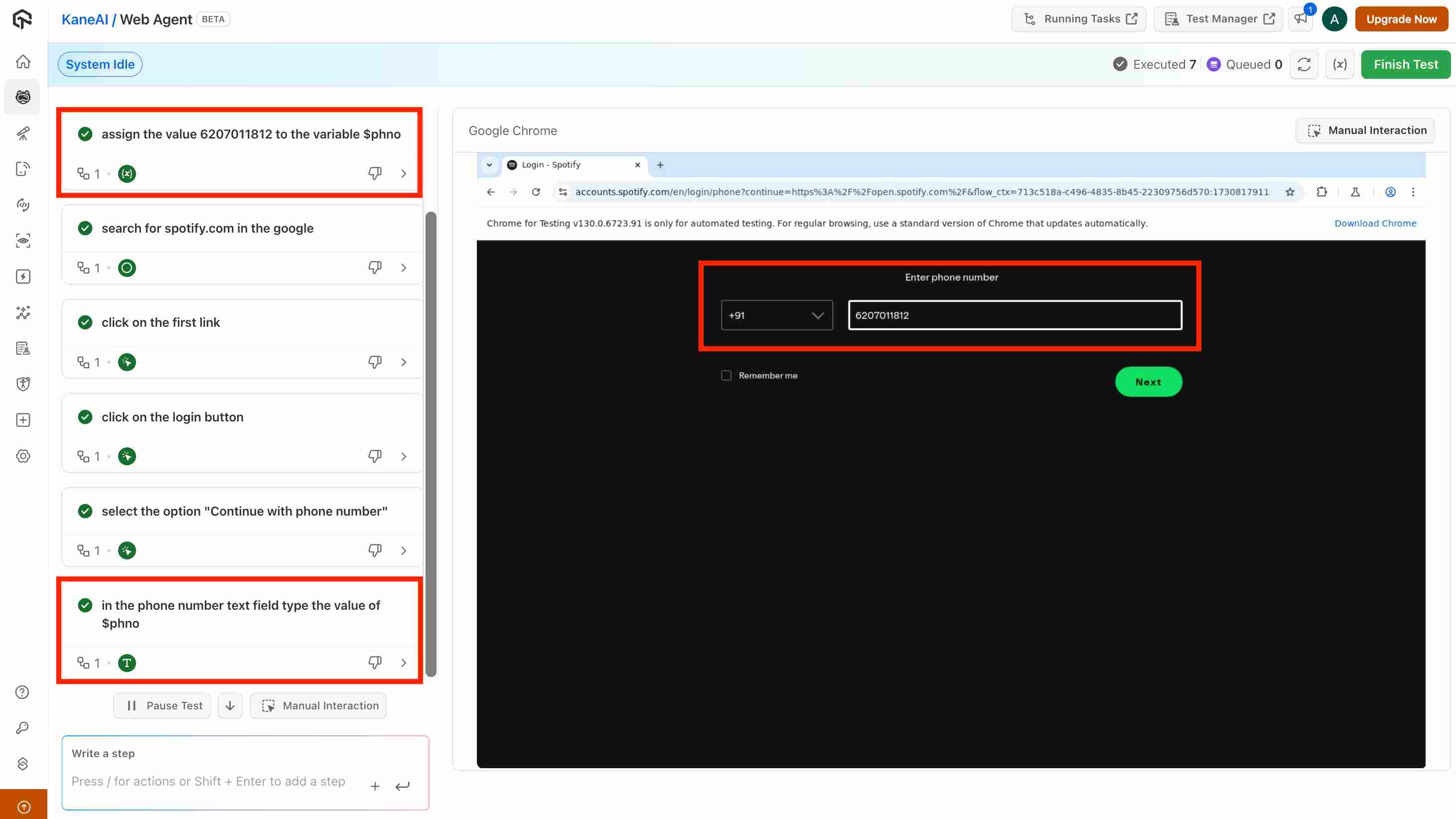Open the settings gear sidebar icon
Image resolution: width=1456 pixels, height=819 pixels.
point(22,456)
